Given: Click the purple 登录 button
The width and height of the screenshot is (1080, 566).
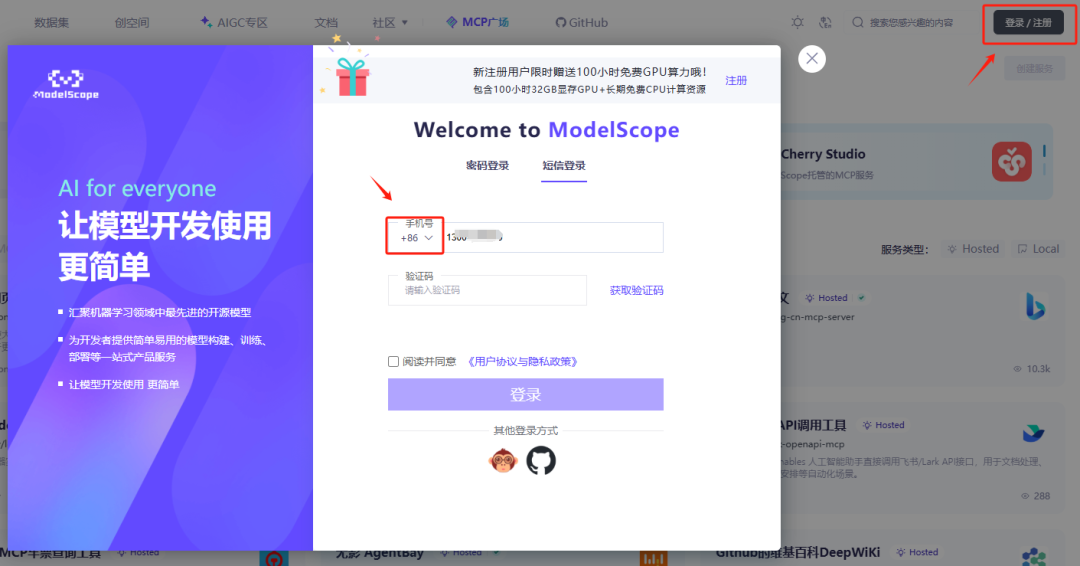Looking at the screenshot, I should click(526, 395).
